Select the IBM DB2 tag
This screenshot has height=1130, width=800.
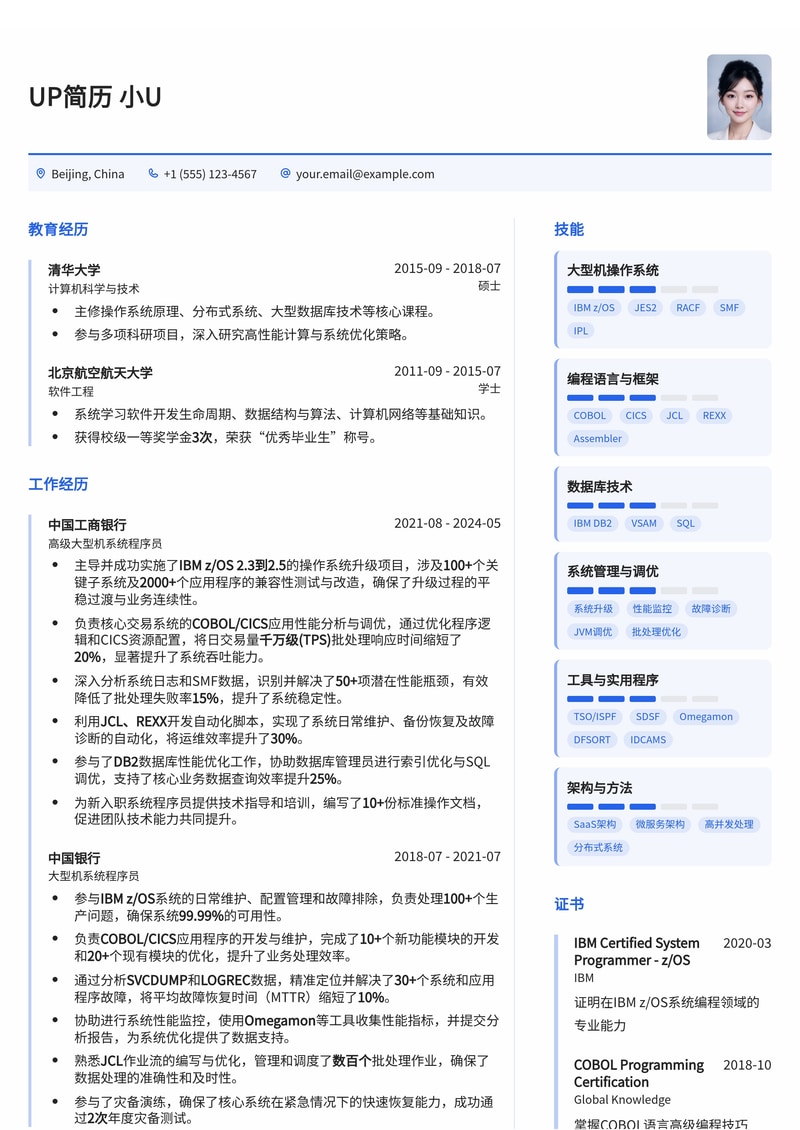click(x=592, y=523)
